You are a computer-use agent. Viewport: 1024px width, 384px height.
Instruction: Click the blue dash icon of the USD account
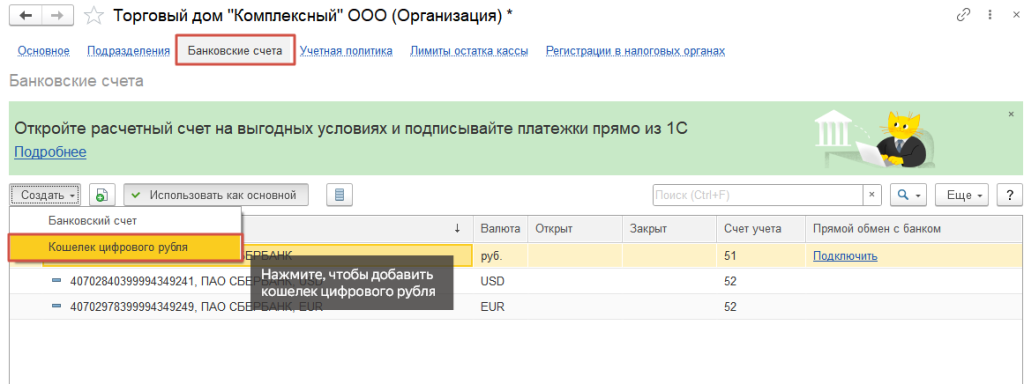(x=56, y=281)
